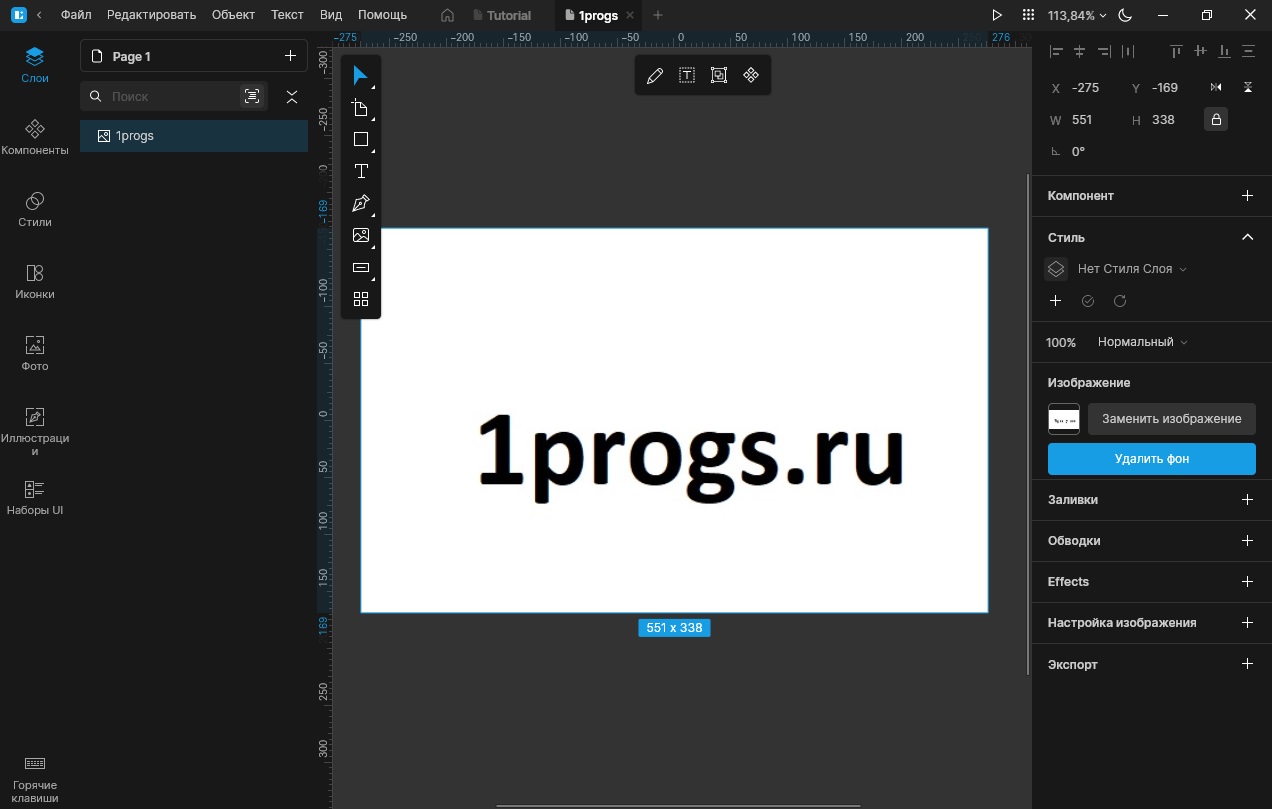Choose the Image insert tool
Viewport: 1272px width, 809px height.
pyautogui.click(x=361, y=236)
